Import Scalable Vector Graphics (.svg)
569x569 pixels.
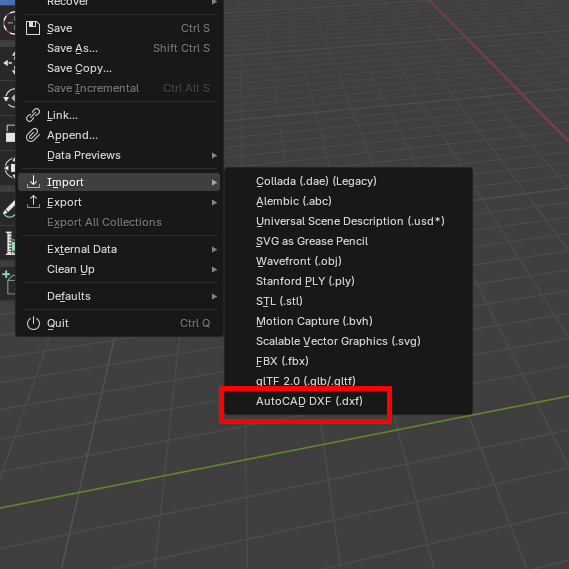(348, 341)
